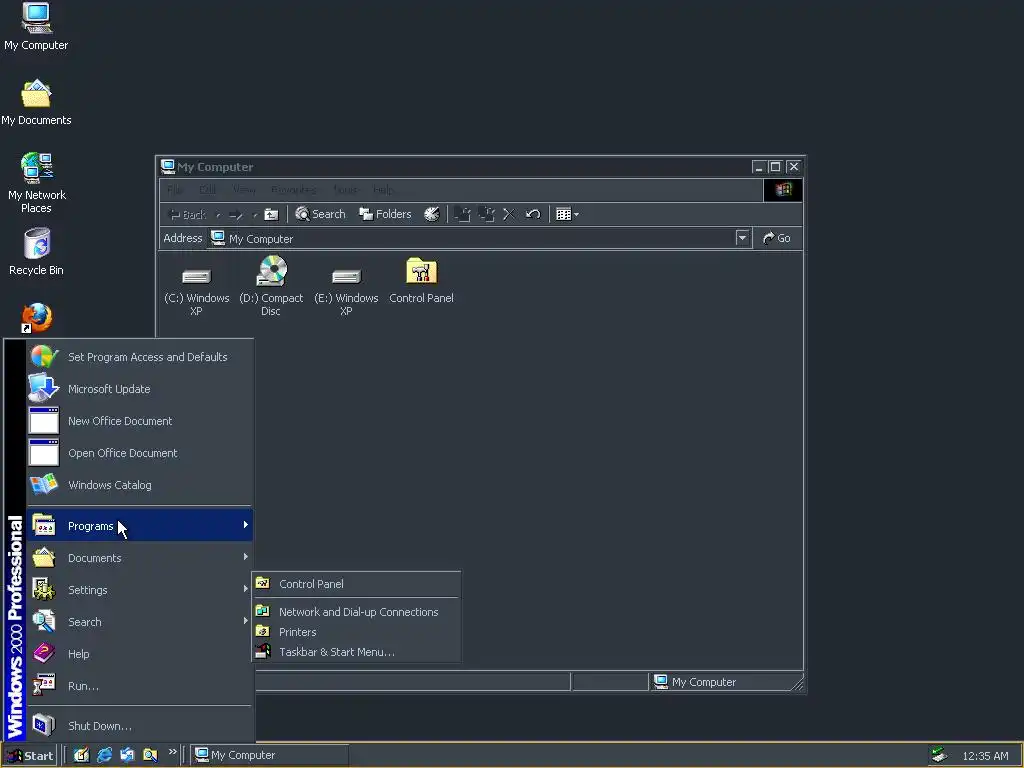
Task: Select Run... in Start menu
Action: [139, 686]
